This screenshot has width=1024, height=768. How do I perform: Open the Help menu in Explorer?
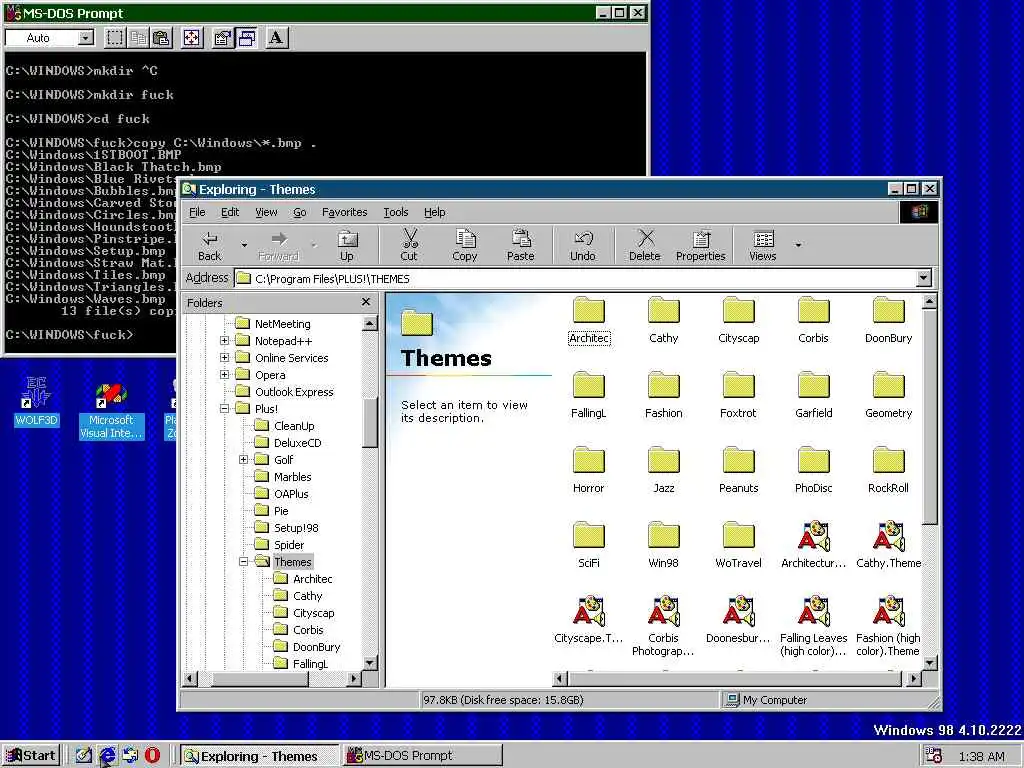(434, 212)
